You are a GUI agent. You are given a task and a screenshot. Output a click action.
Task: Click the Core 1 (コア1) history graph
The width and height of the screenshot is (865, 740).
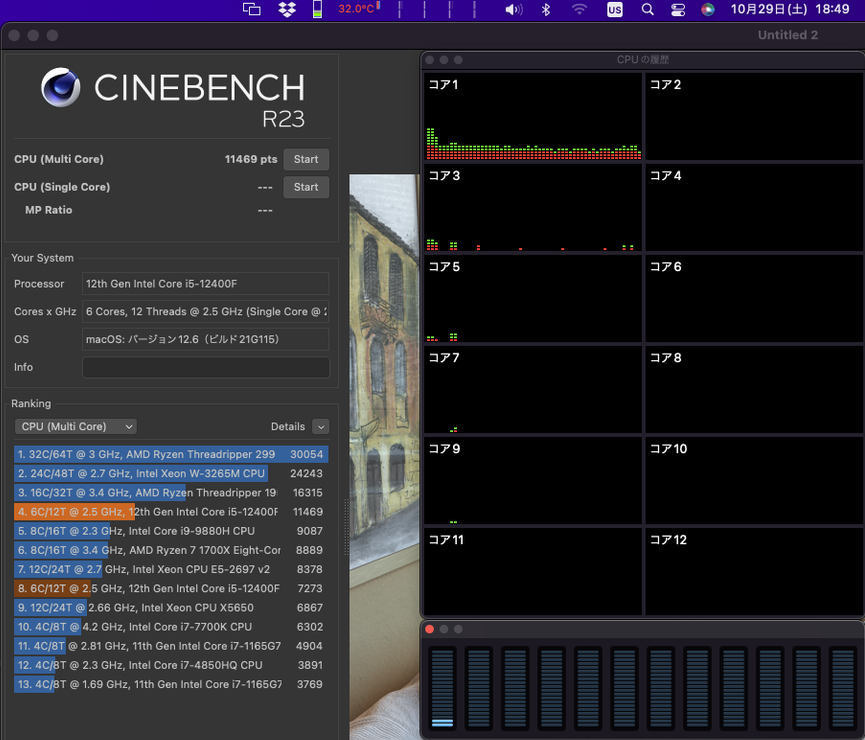(x=533, y=116)
